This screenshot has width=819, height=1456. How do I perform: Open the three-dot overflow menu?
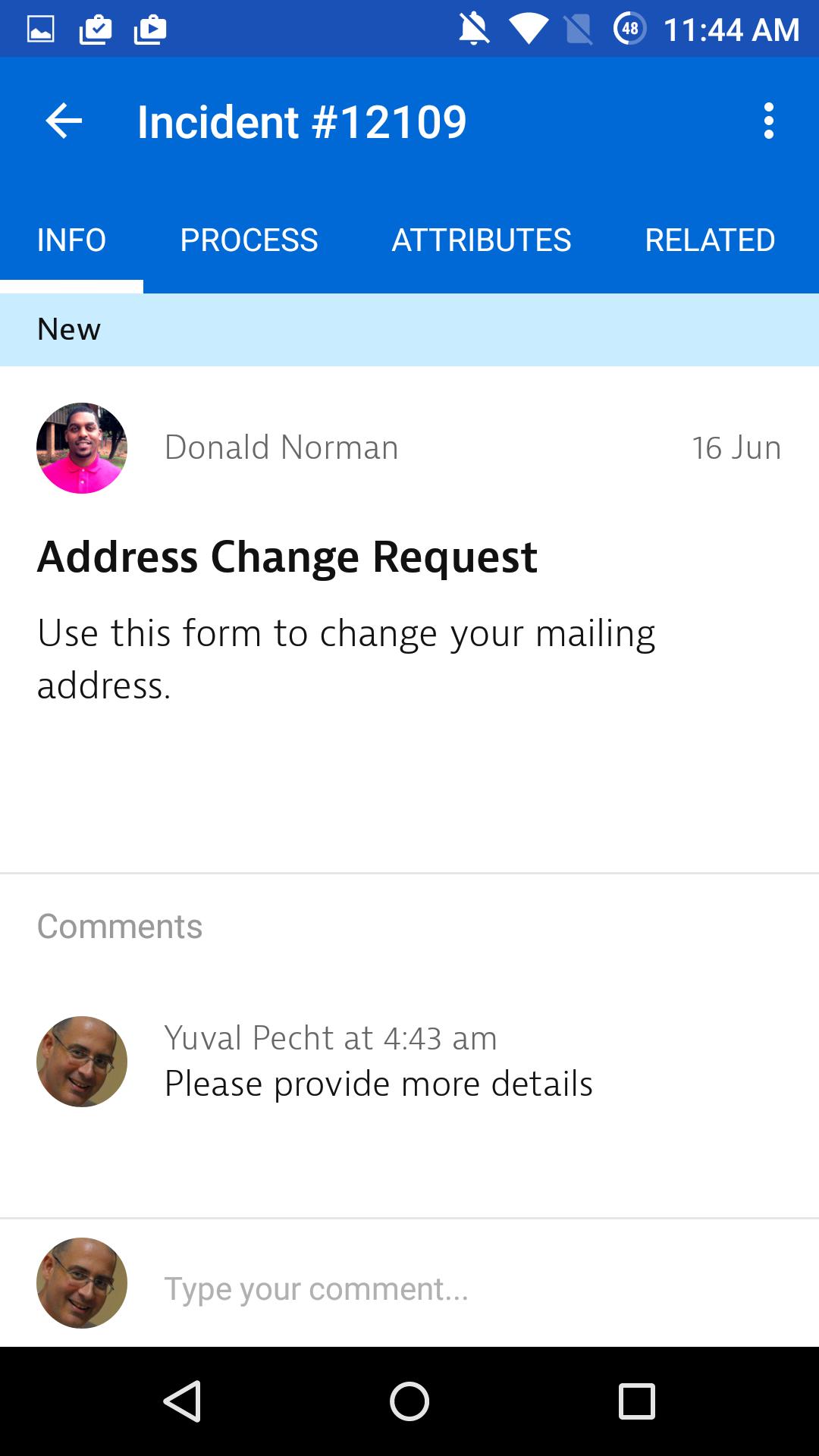(769, 121)
